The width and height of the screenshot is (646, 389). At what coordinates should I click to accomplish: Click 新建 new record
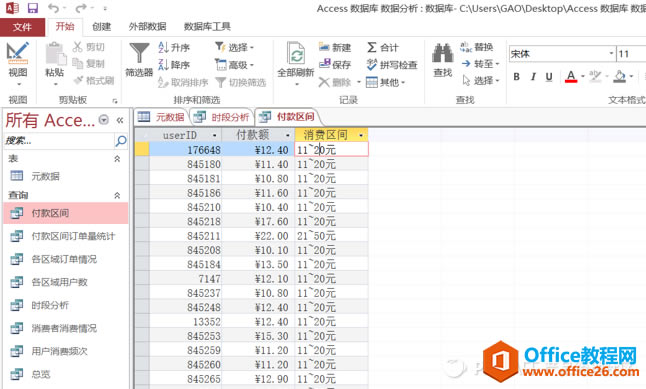click(x=335, y=47)
